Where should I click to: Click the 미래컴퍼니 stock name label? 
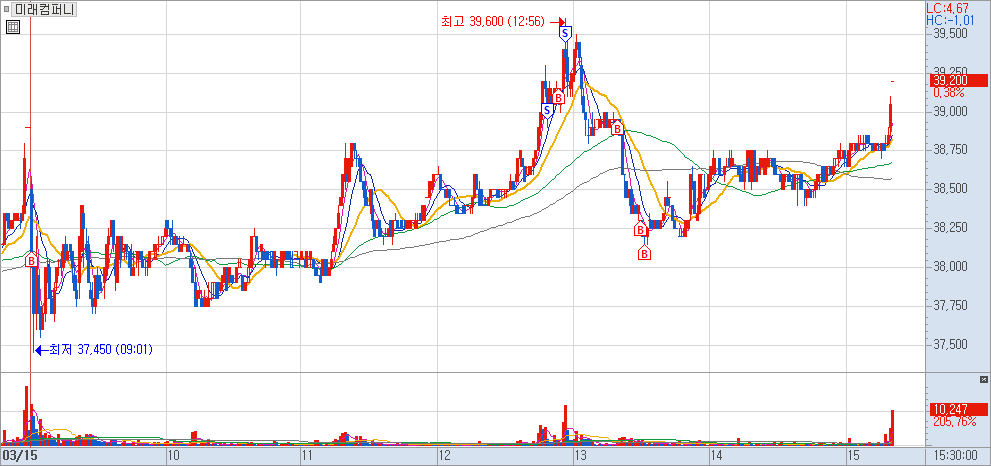click(44, 9)
